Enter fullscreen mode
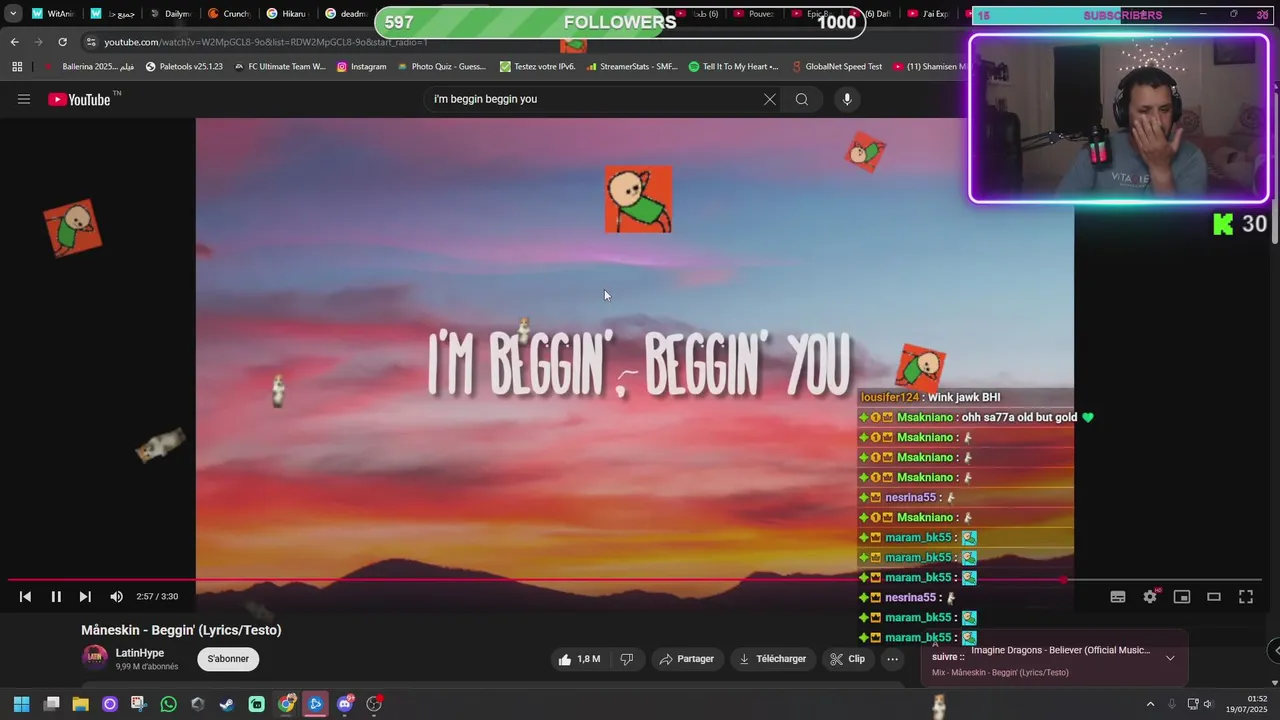This screenshot has height=720, width=1280. pos(1246,597)
